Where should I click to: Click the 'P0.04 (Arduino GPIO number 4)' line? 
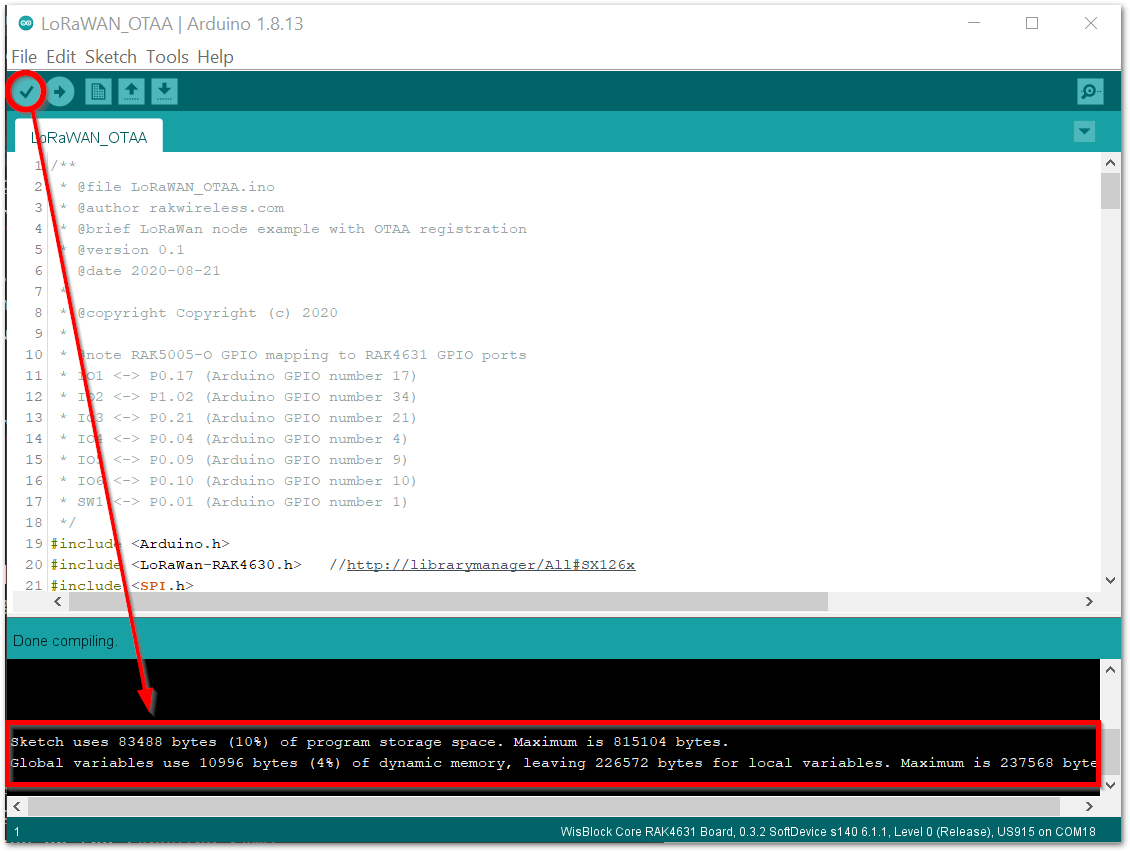(x=234, y=438)
